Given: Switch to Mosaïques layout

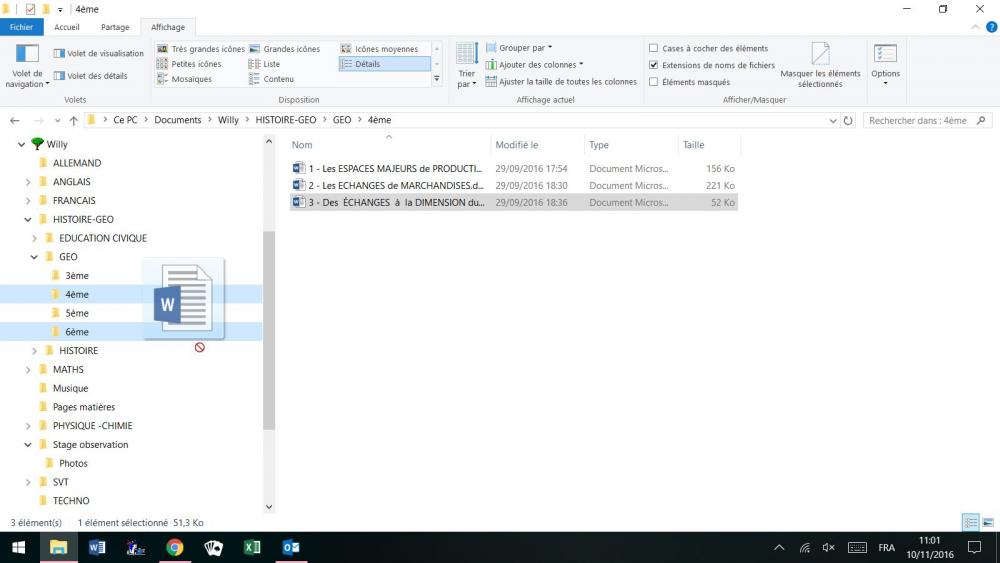Looking at the screenshot, I should [x=184, y=79].
